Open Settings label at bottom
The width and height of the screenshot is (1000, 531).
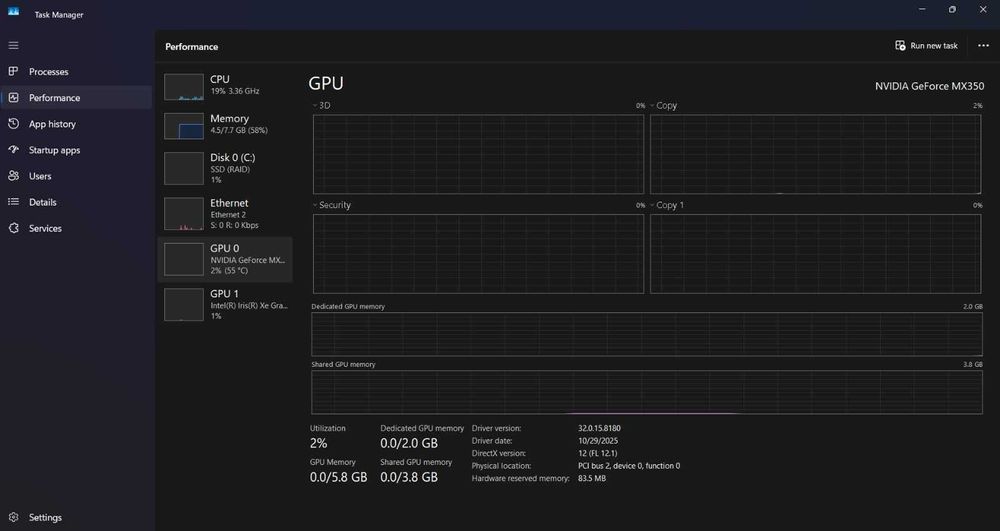[x=45, y=518]
